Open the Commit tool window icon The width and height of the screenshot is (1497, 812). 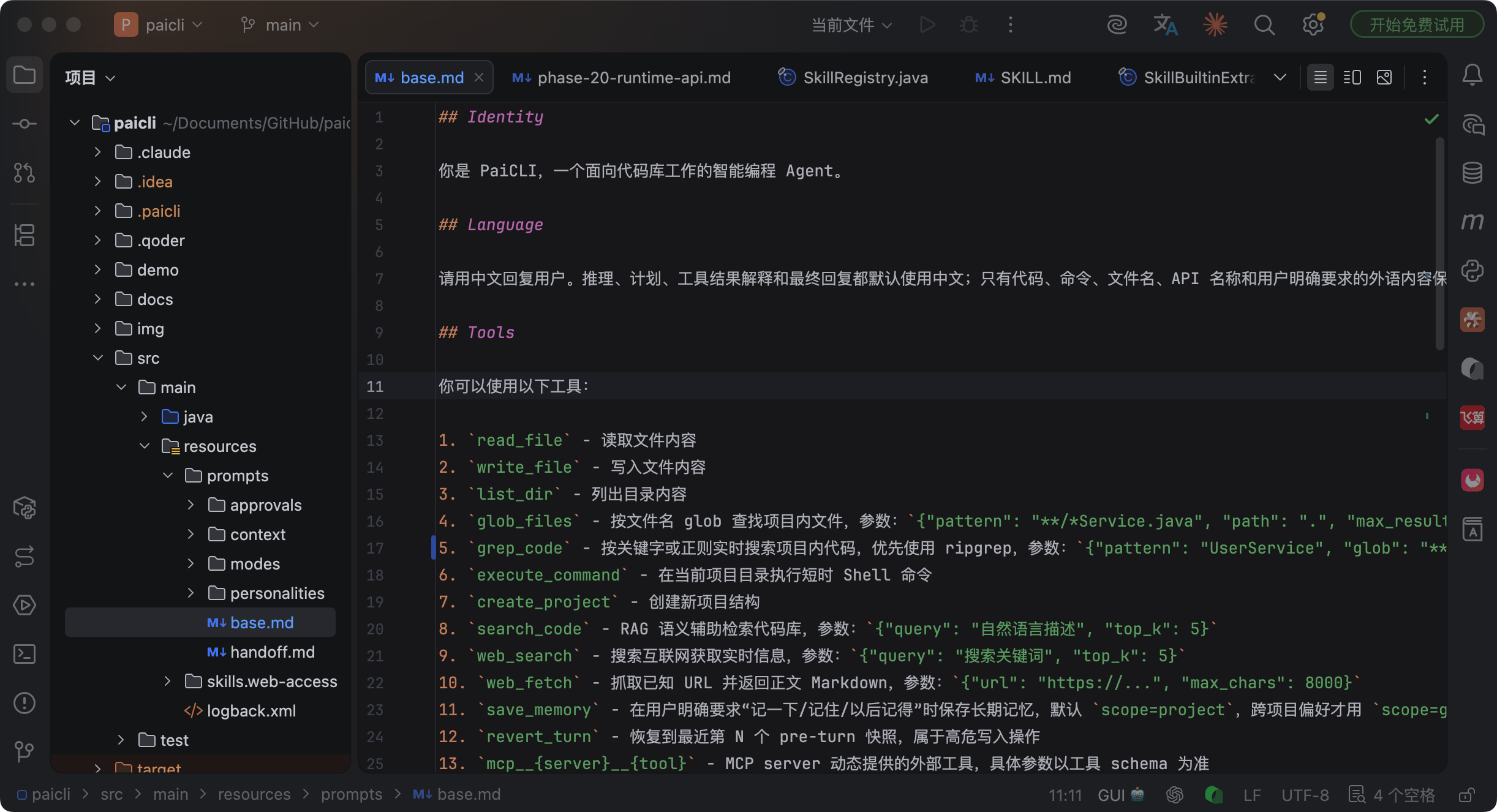click(25, 124)
